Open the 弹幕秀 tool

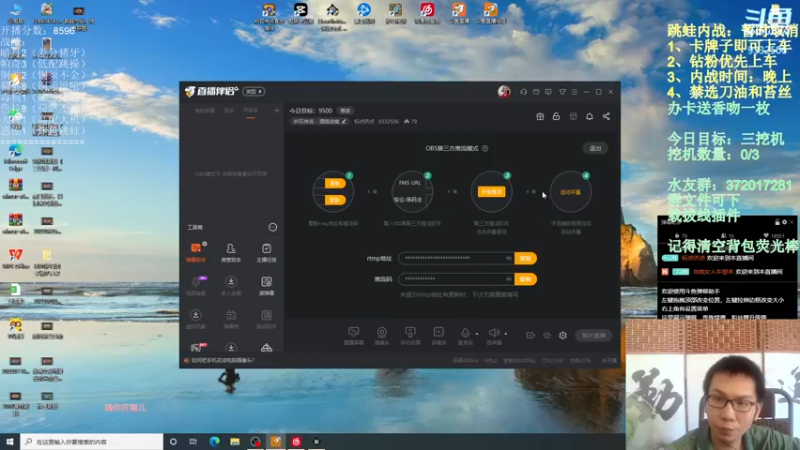(231, 319)
